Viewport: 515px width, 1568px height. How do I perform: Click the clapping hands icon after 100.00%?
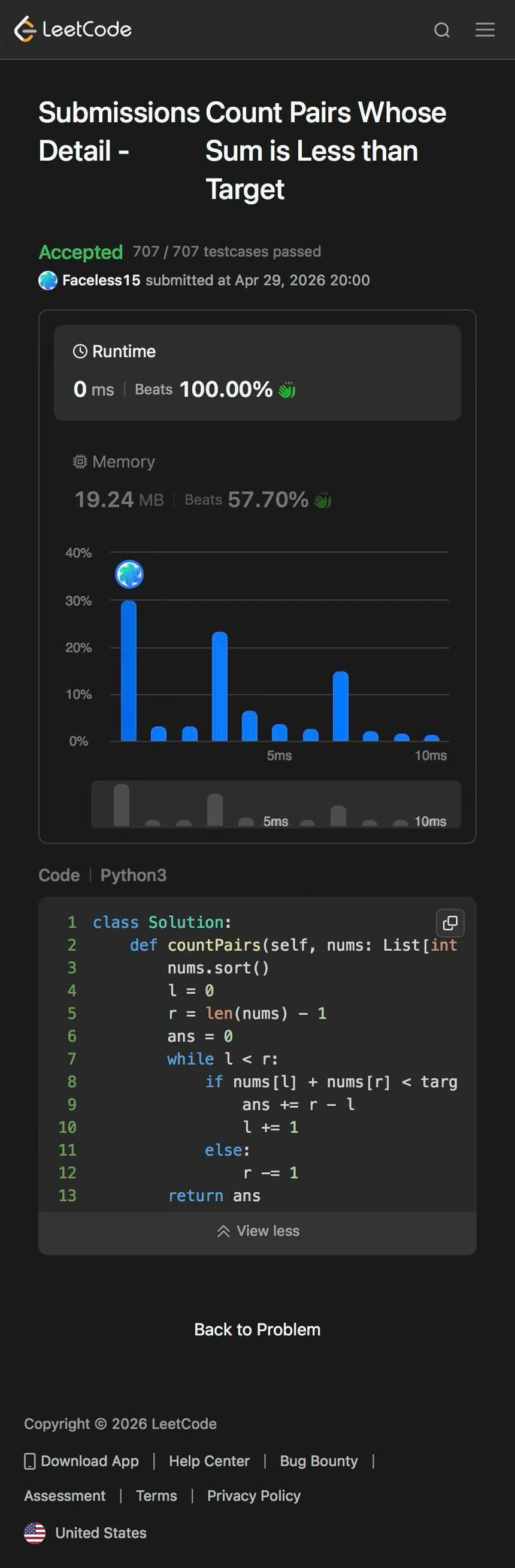pyautogui.click(x=286, y=390)
